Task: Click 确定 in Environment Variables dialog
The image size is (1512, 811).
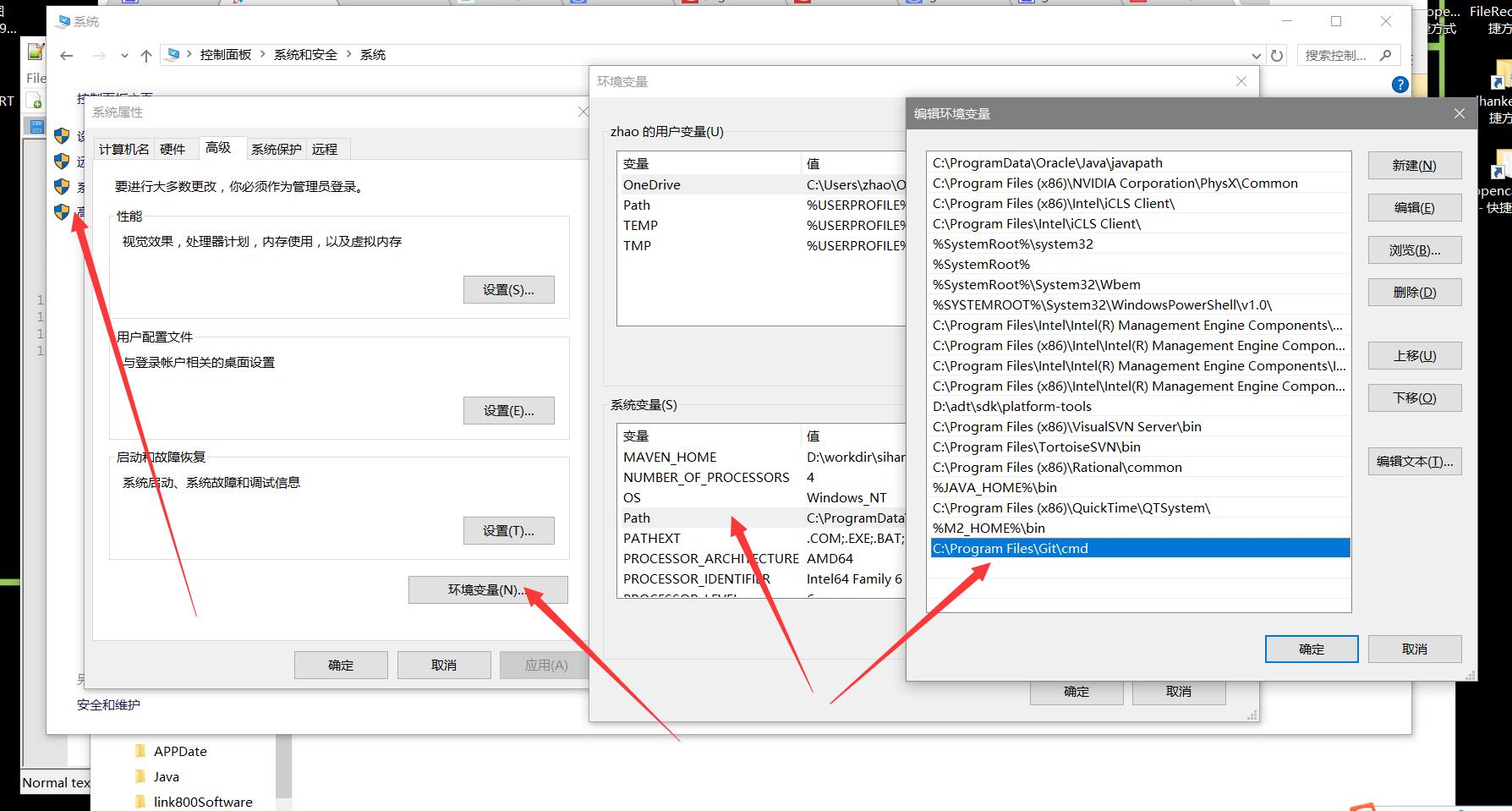Action: [1076, 692]
